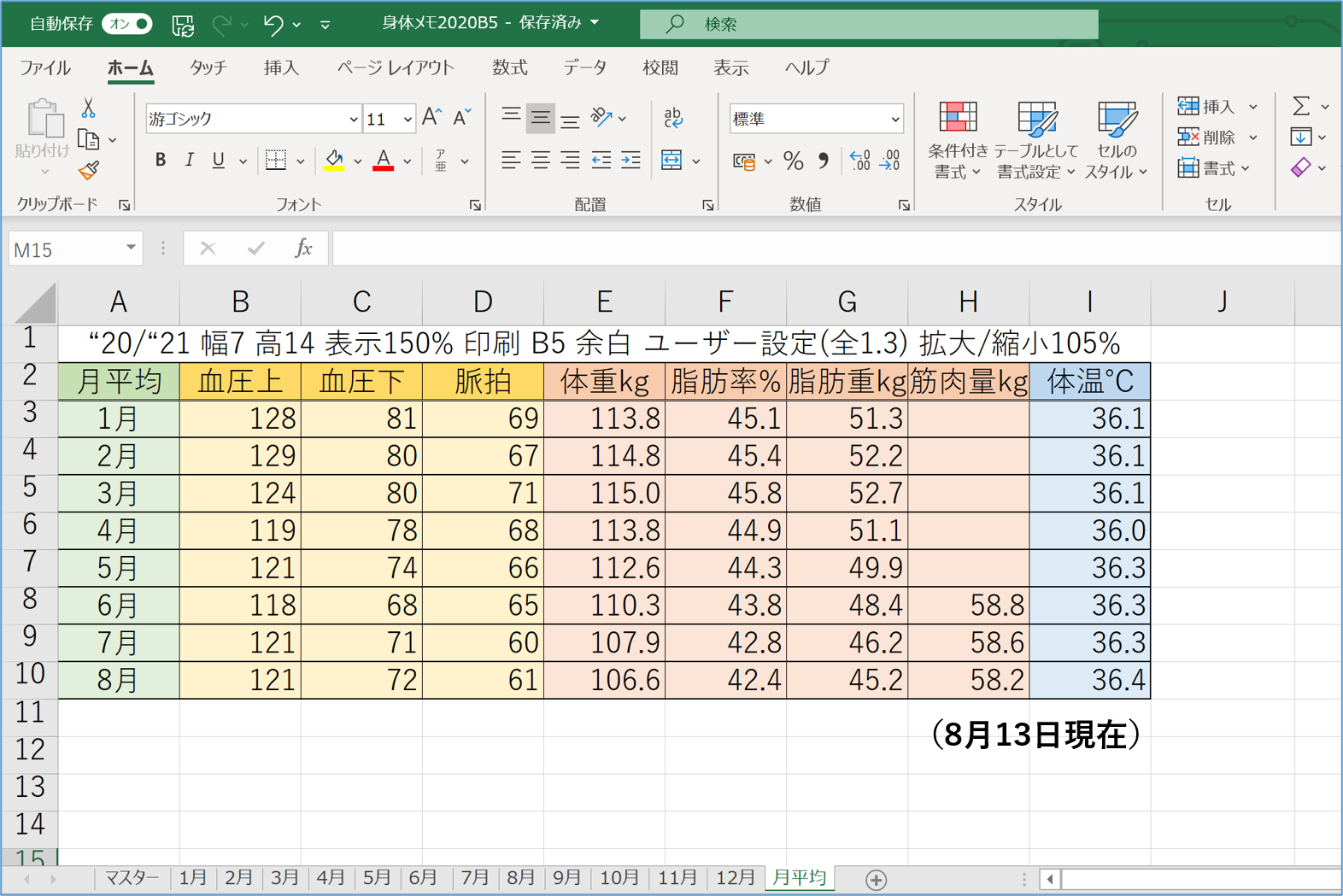Open the font dialog launcher
Image resolution: width=1343 pixels, height=896 pixels.
coord(475,205)
